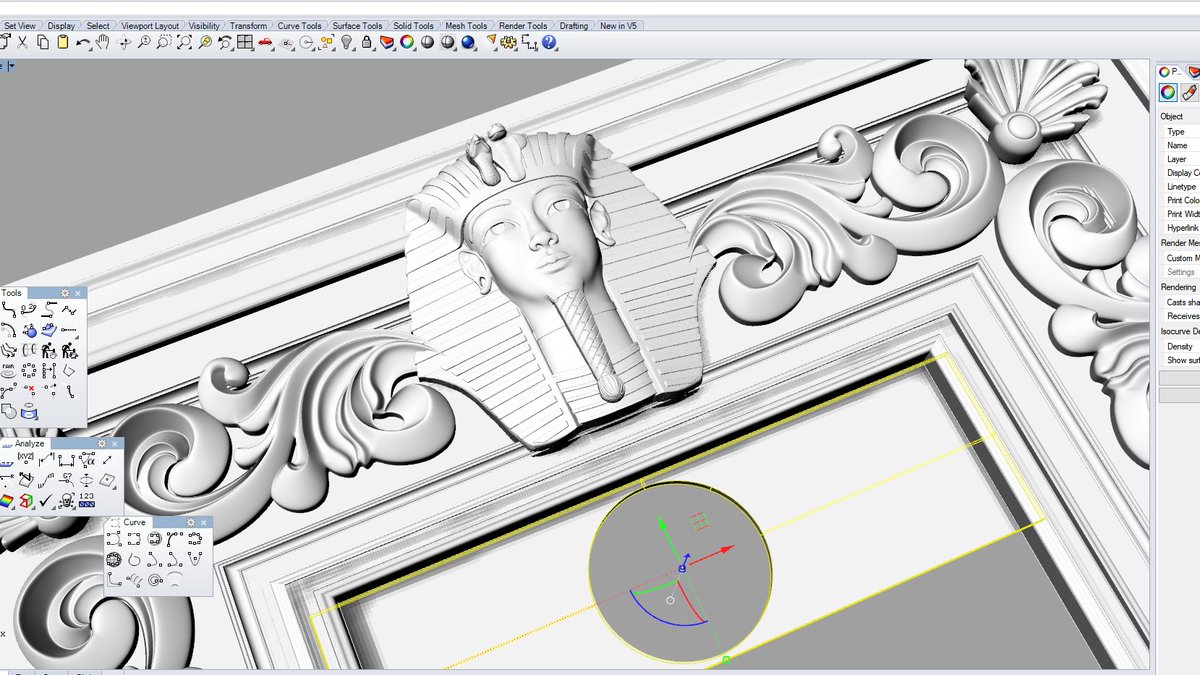
Task: Click the Edit Layers icon
Action: point(386,42)
